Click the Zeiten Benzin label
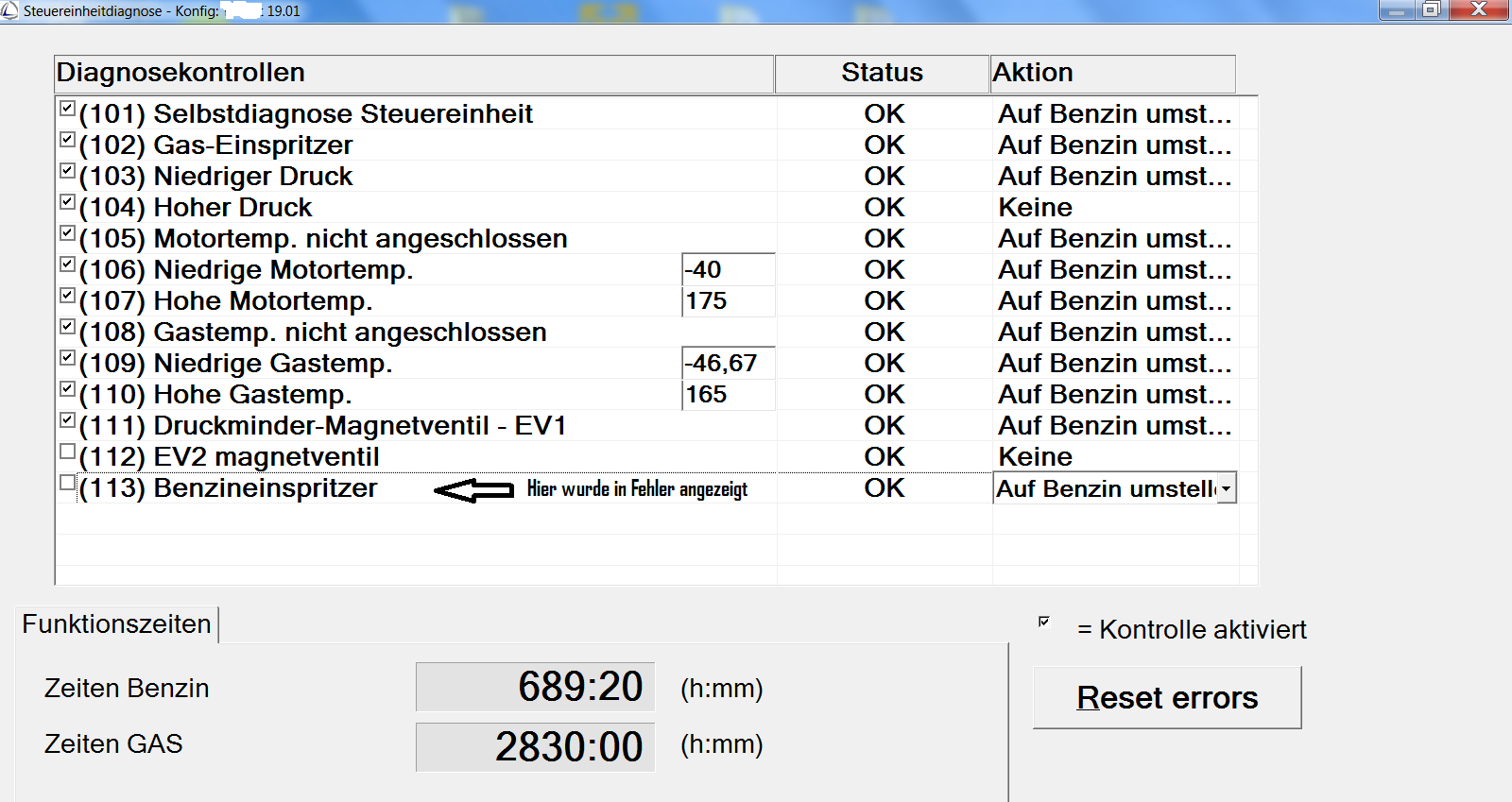 [127, 688]
